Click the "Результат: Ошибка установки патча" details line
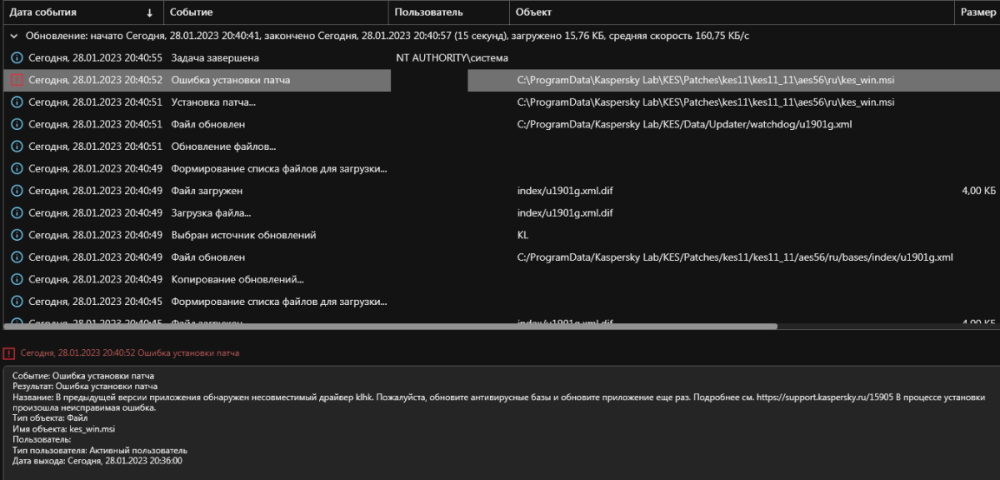The width and height of the screenshot is (1000, 480). [x=85, y=386]
